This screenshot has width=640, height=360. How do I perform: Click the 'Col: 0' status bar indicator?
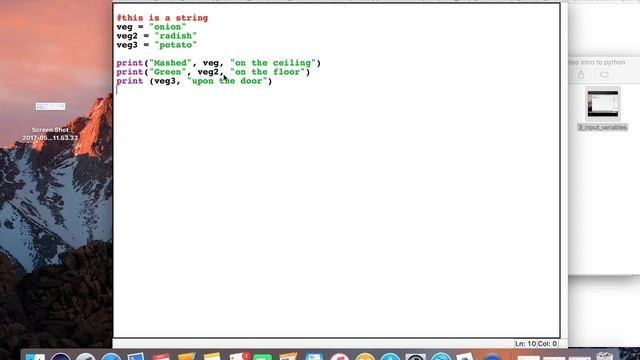(x=547, y=344)
